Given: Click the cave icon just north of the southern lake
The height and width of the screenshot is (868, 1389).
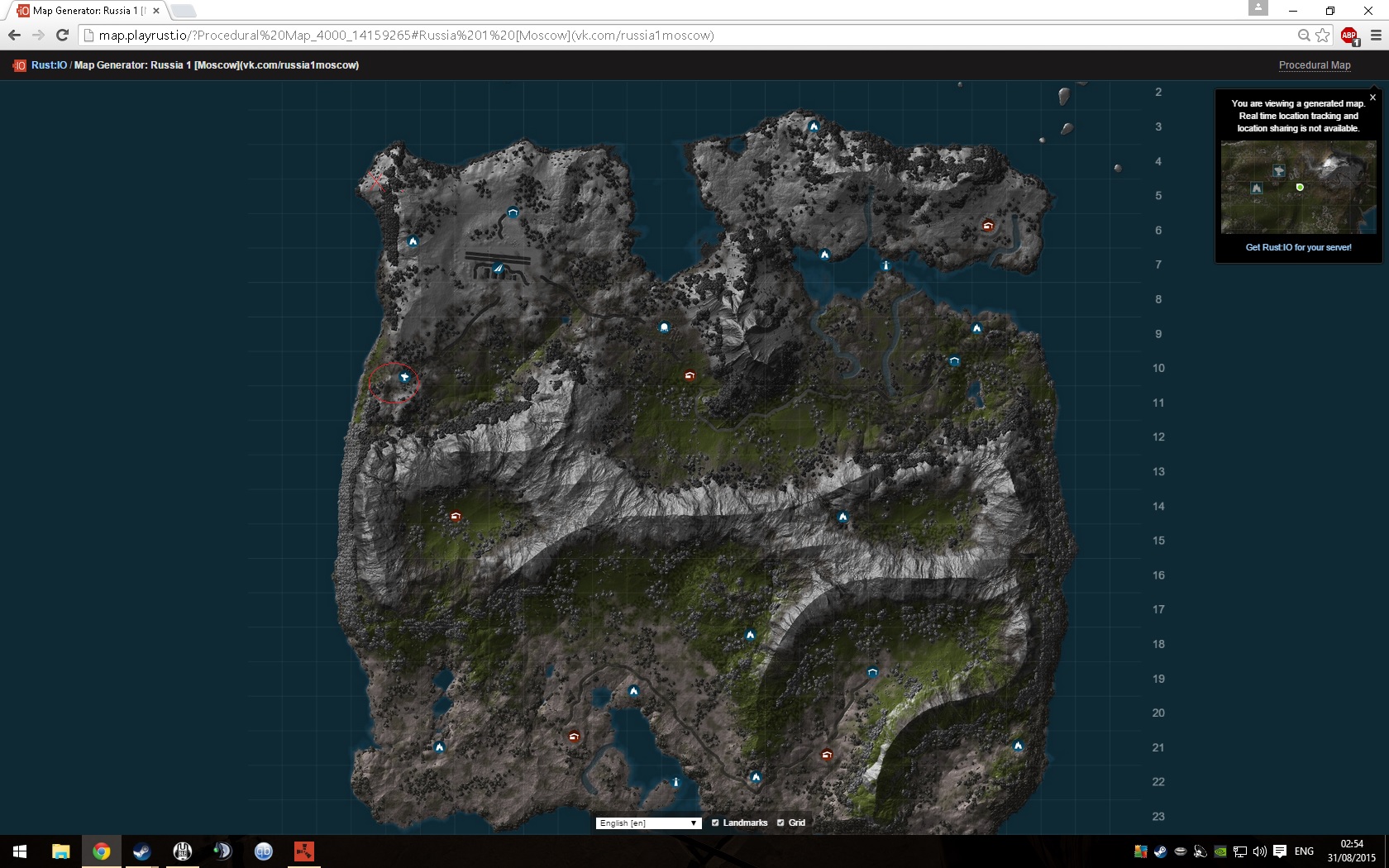Looking at the screenshot, I should 633,691.
